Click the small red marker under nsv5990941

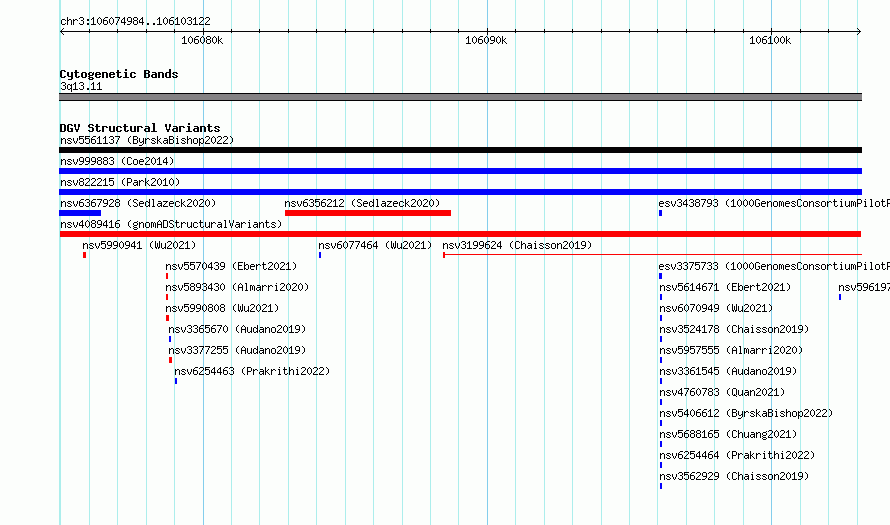pos(85,255)
